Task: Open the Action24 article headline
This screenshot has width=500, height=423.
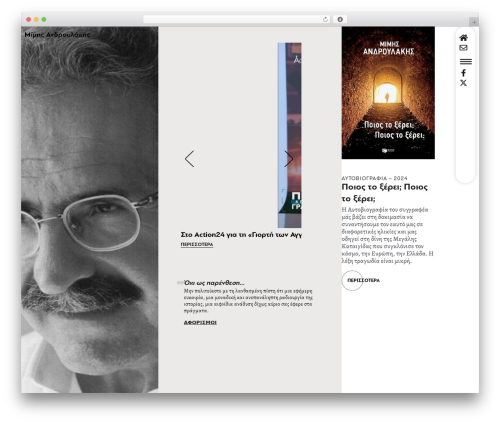Action: [x=241, y=235]
